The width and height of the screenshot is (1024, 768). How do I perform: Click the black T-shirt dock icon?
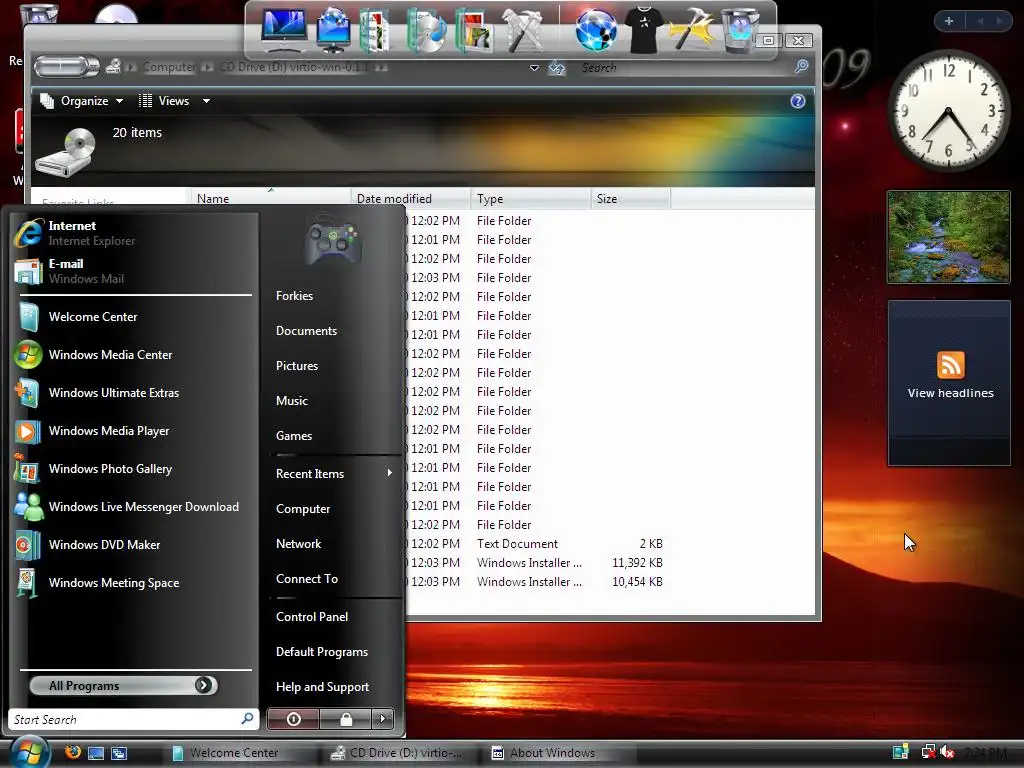(x=644, y=29)
